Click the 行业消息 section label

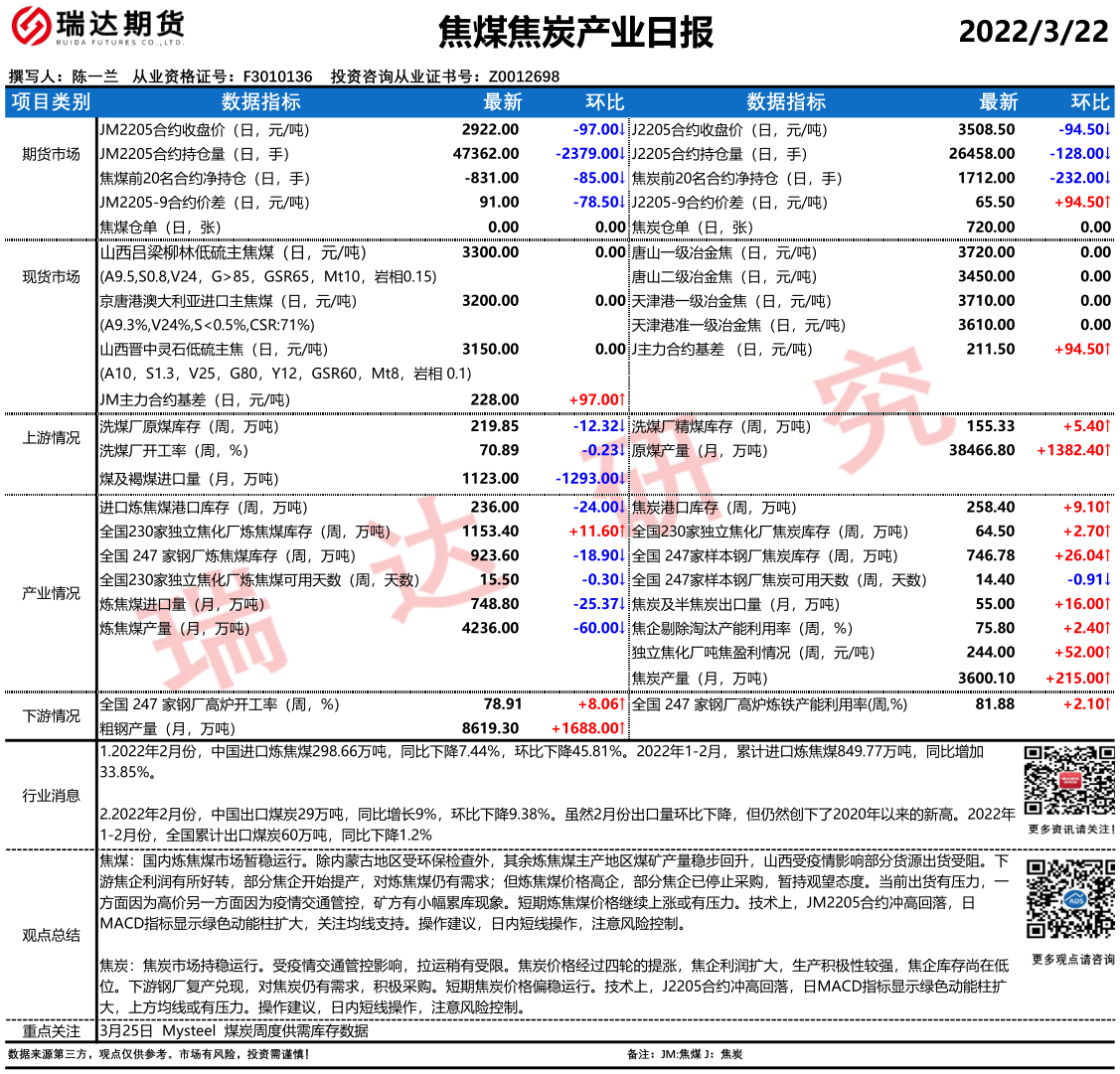tap(51, 795)
